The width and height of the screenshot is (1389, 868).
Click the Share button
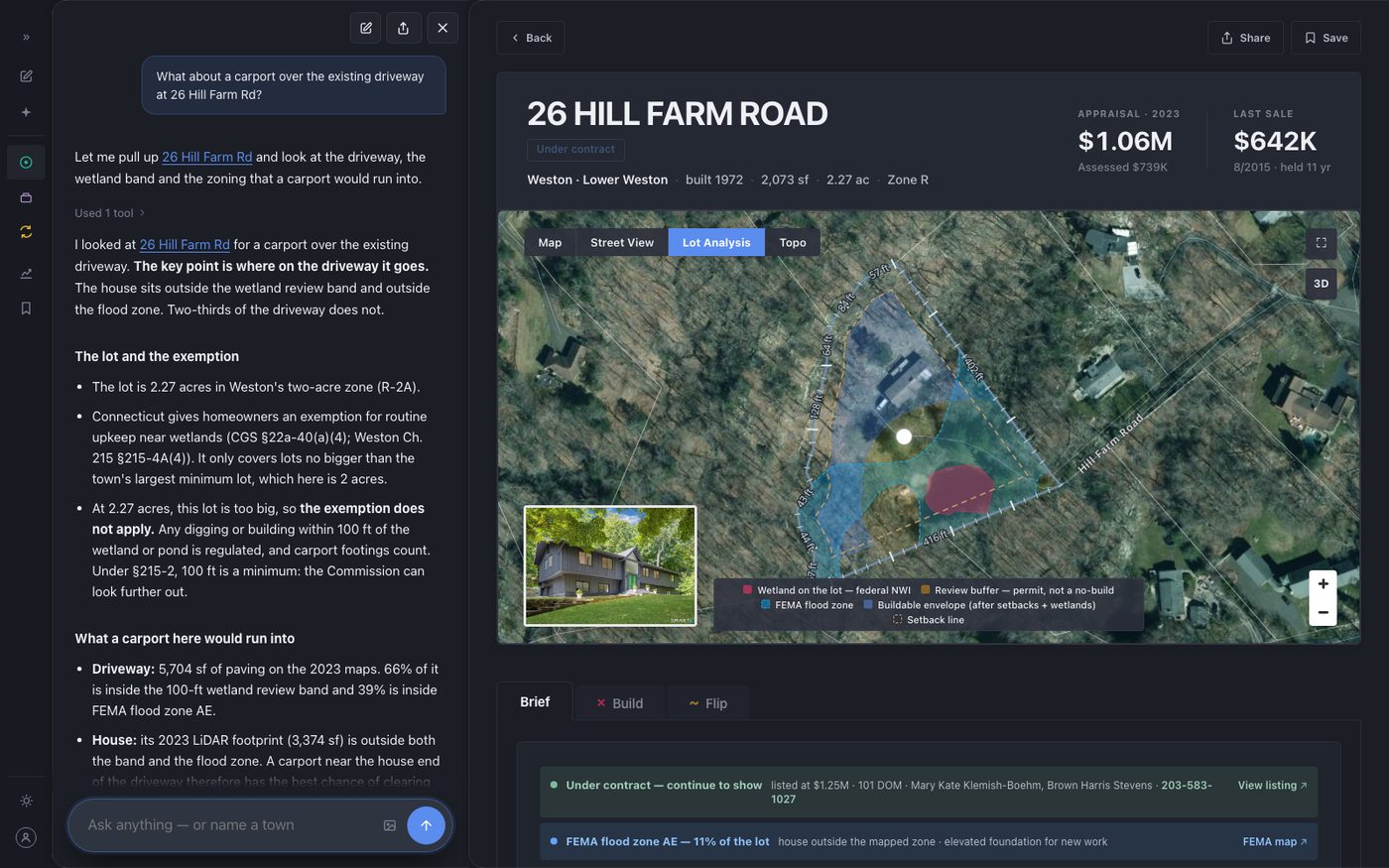click(x=1245, y=38)
